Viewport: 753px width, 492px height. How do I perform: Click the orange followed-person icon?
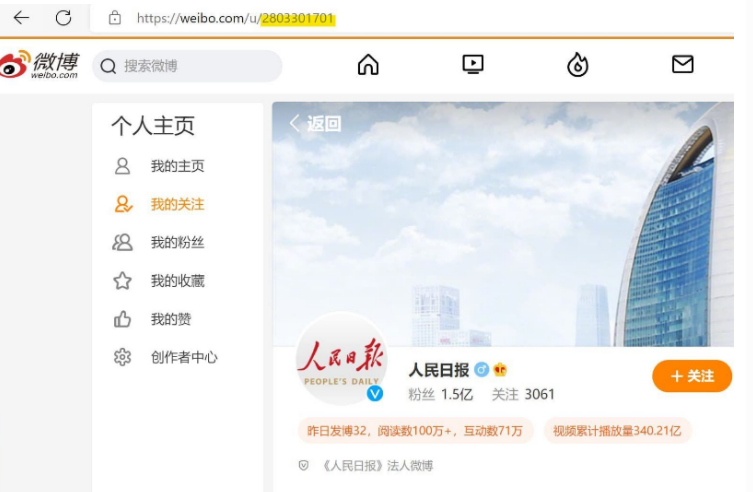(123, 204)
